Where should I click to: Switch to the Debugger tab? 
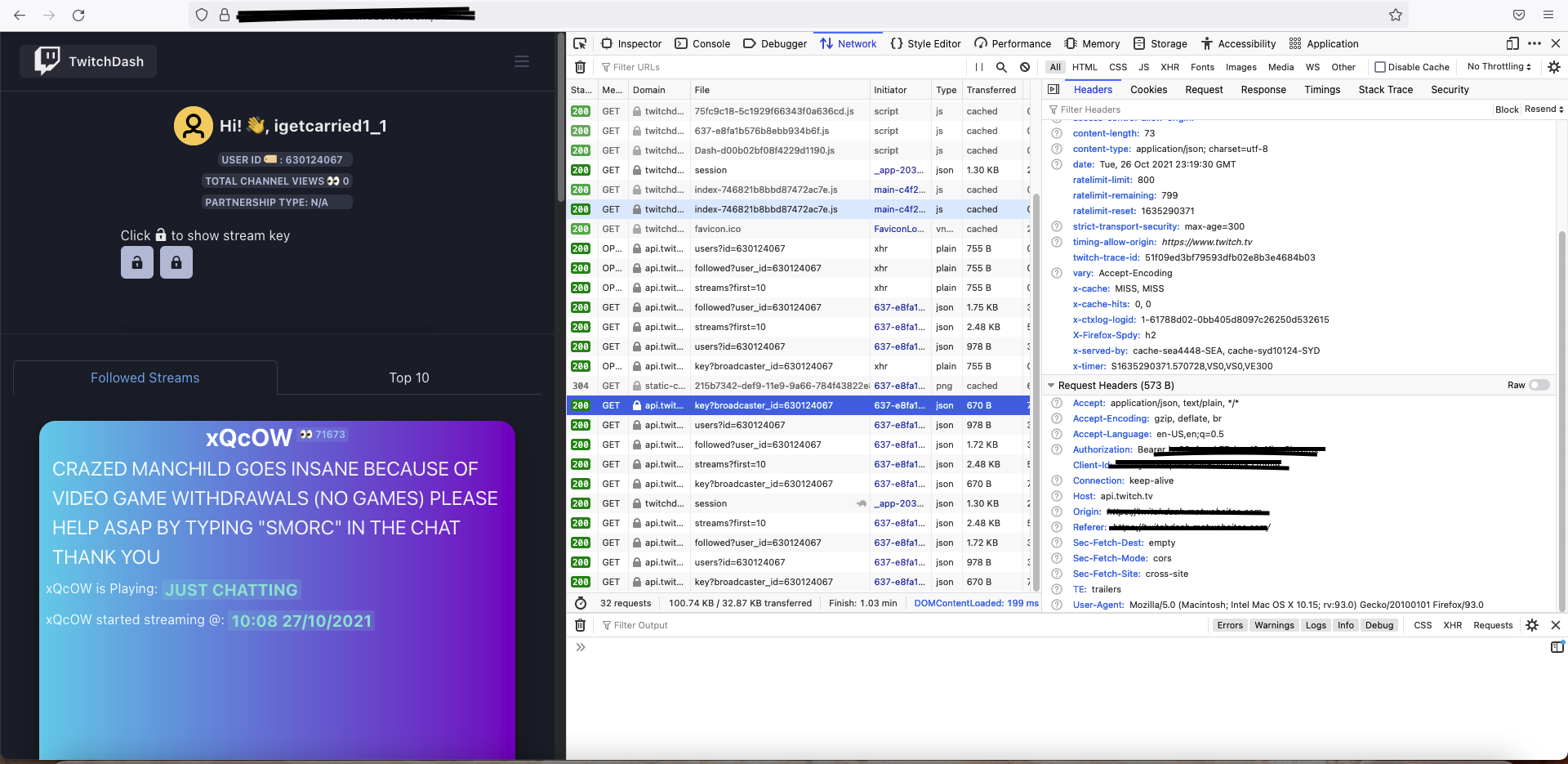coord(775,44)
